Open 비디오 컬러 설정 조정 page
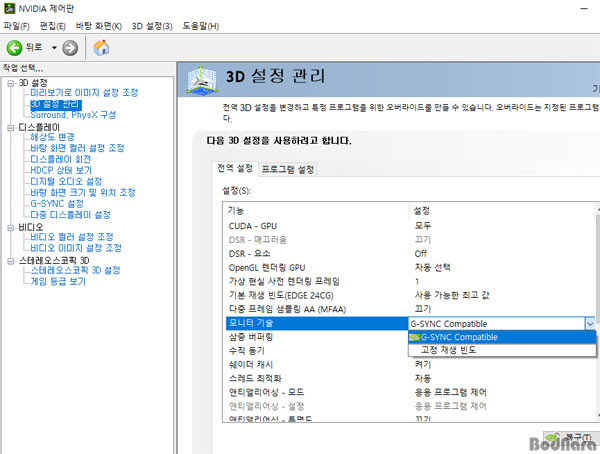This screenshot has height=454, width=600. [72, 237]
